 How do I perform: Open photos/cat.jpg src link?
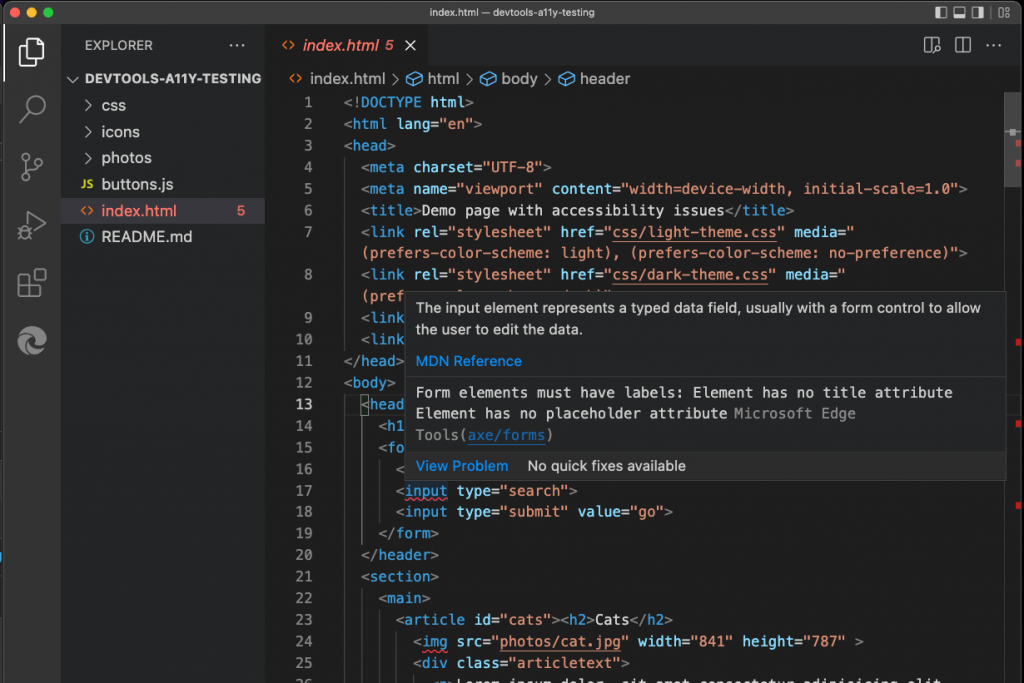tap(560, 642)
